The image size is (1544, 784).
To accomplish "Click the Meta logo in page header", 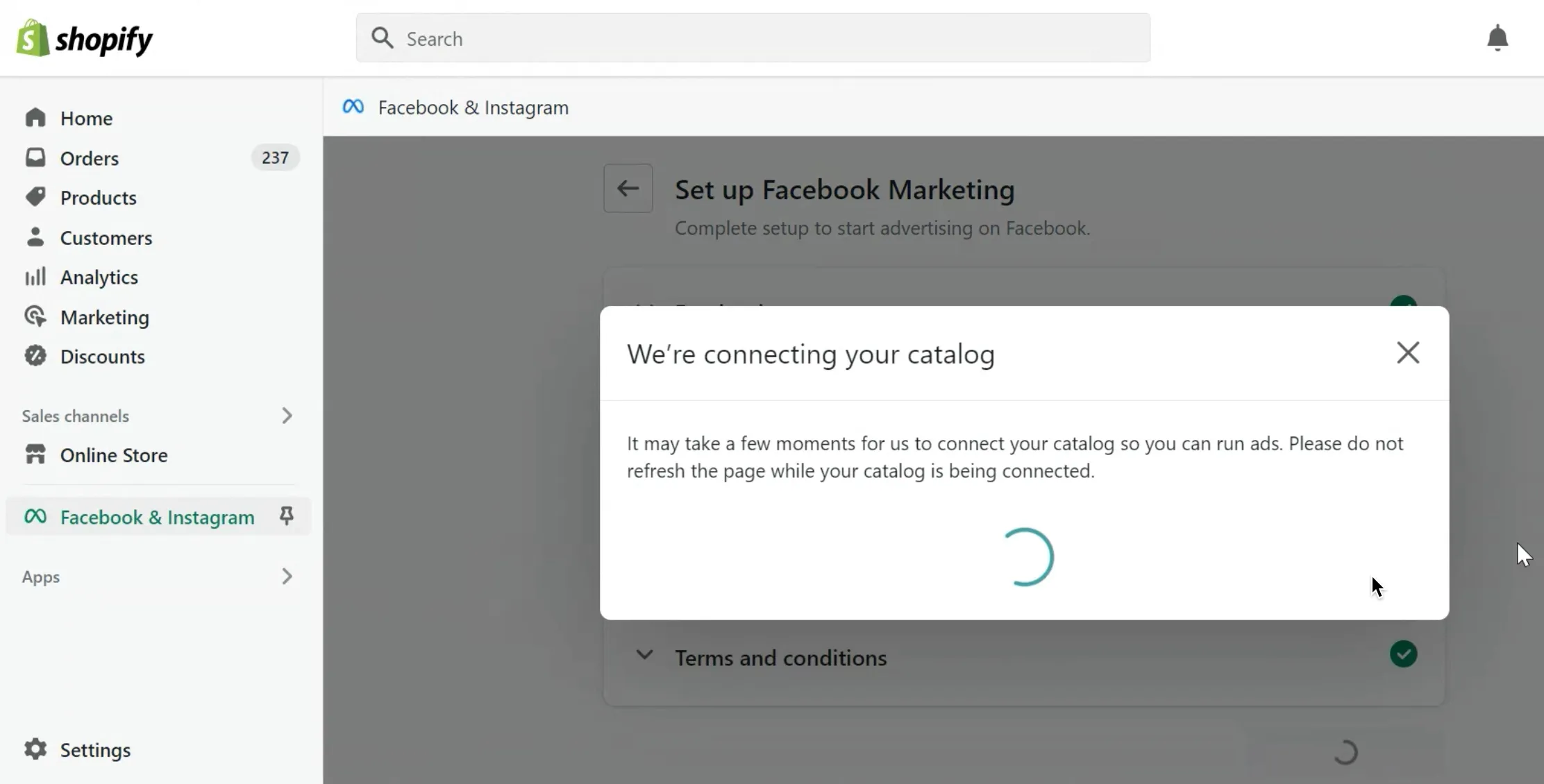I will (x=353, y=107).
